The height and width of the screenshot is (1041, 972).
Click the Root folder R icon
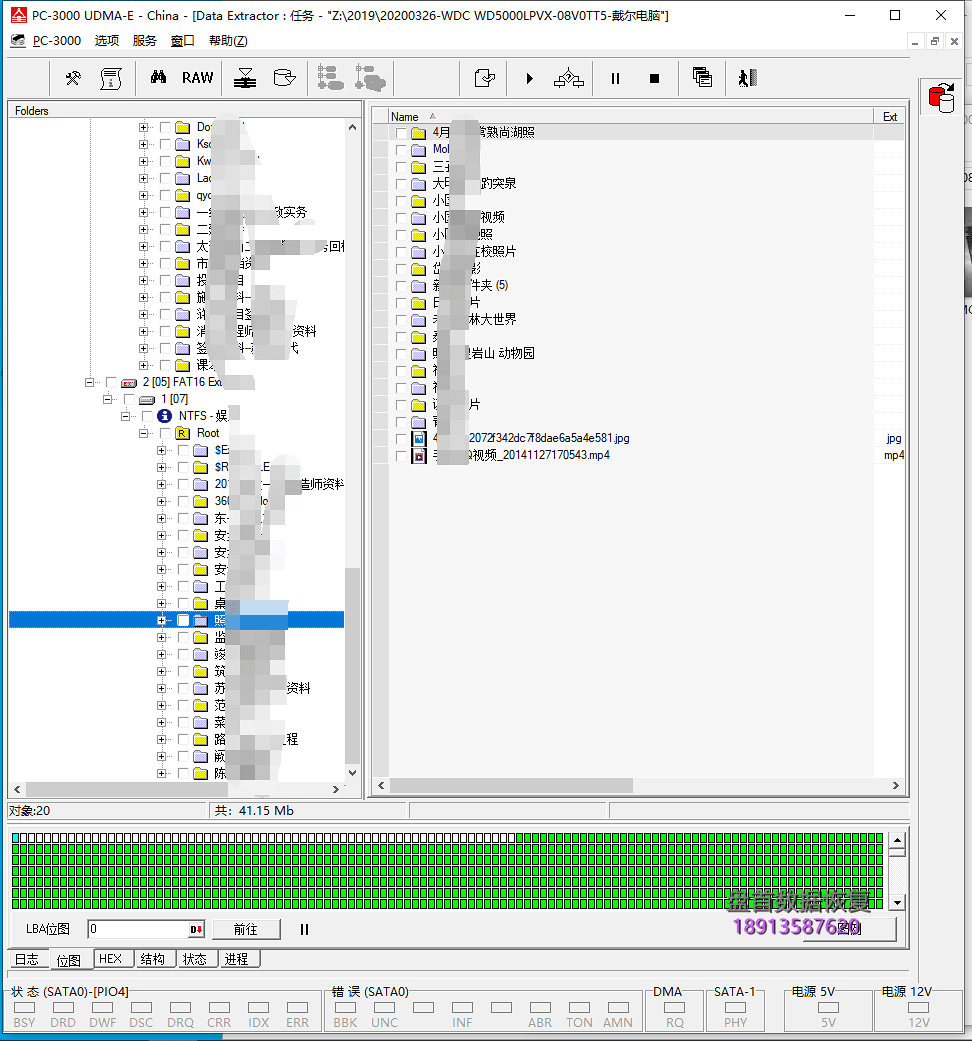pyautogui.click(x=183, y=434)
